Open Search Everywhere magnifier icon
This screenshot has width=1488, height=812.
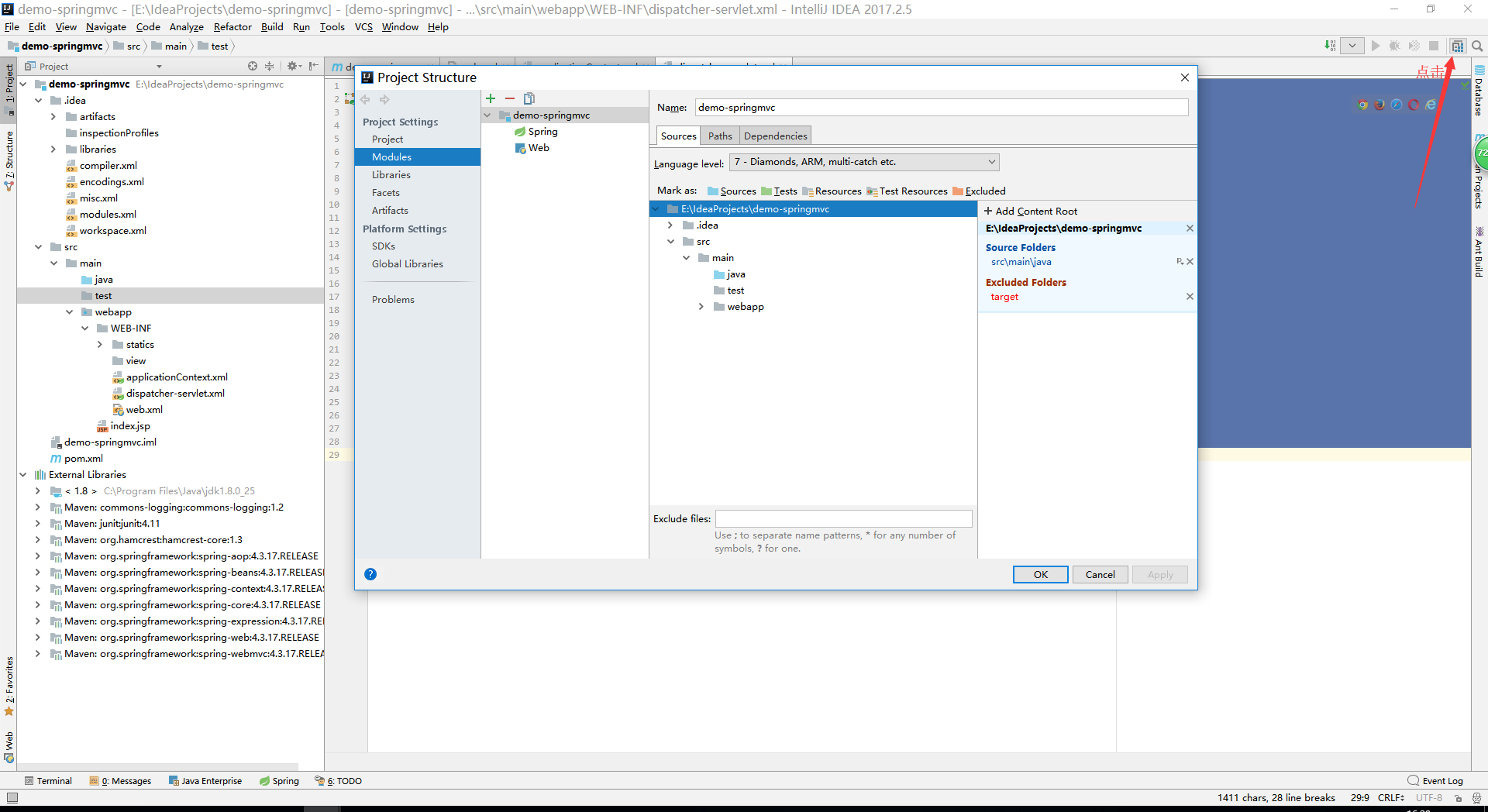[x=1477, y=46]
